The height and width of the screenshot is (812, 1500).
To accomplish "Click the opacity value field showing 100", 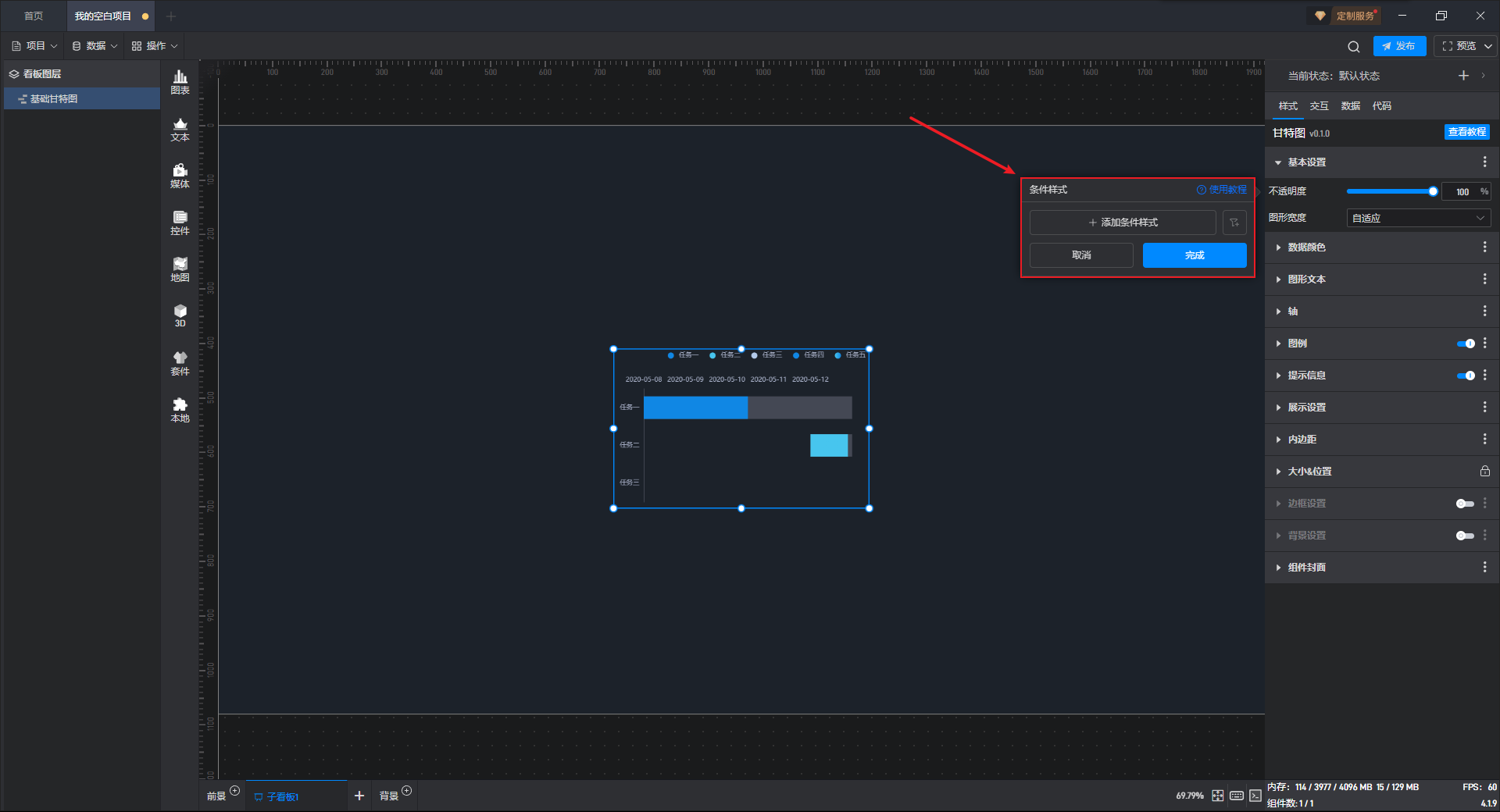I will coord(1462,191).
